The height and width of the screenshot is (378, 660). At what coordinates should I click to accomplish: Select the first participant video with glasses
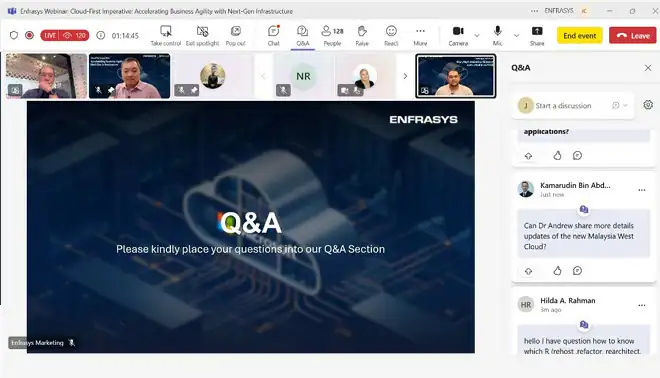coord(46,76)
